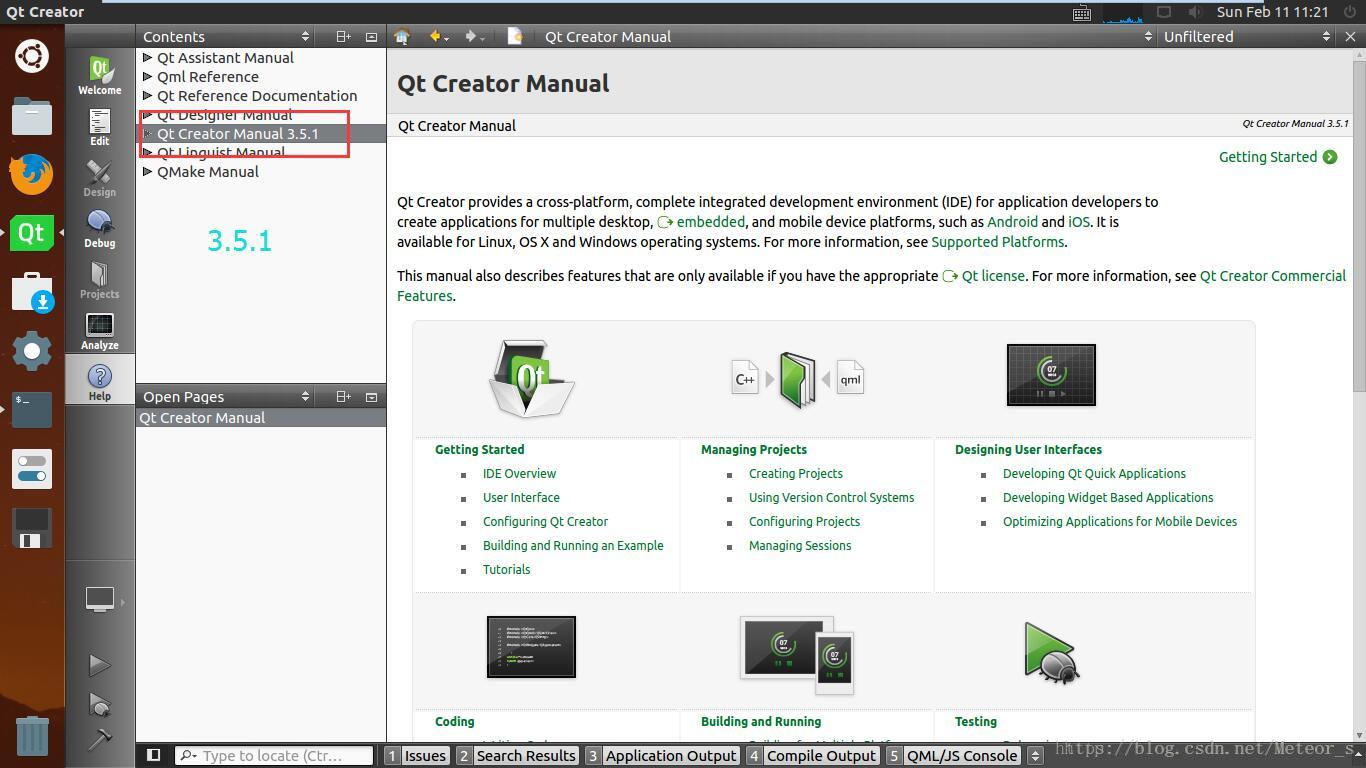Open the Projects mode
This screenshot has height=768, width=1366.
tap(100, 280)
